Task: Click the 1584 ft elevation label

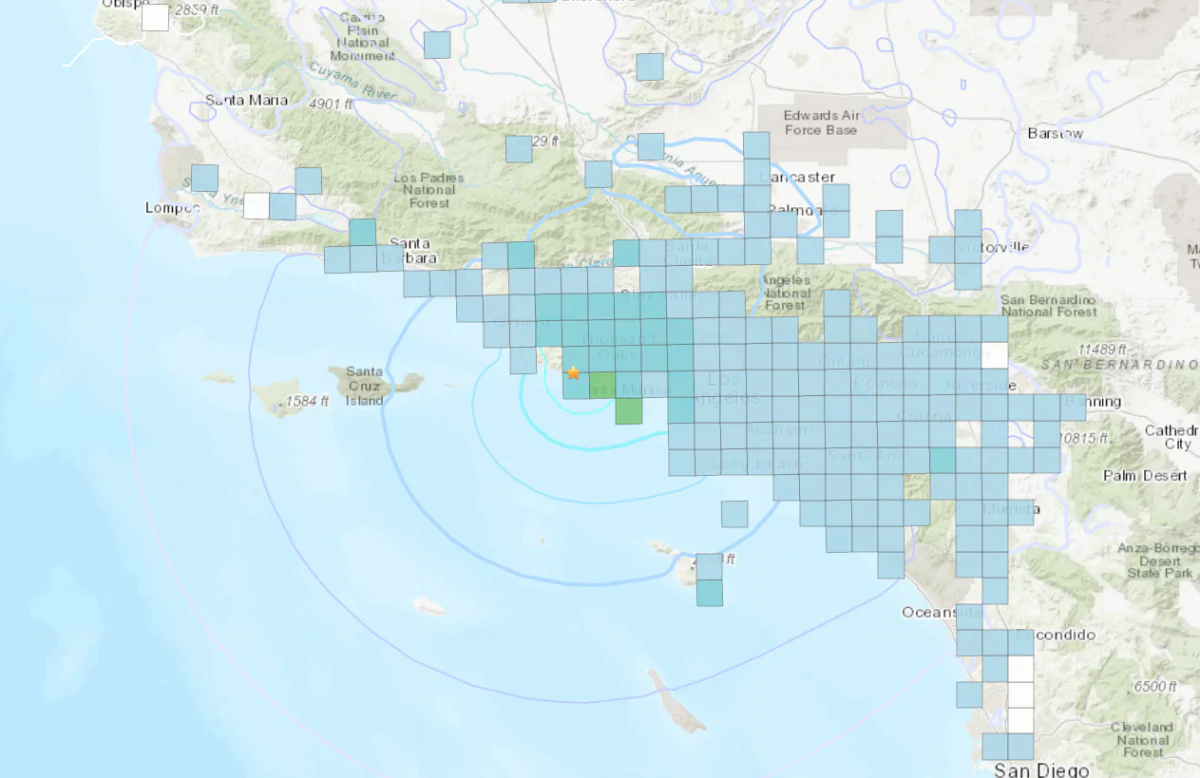Action: 307,401
